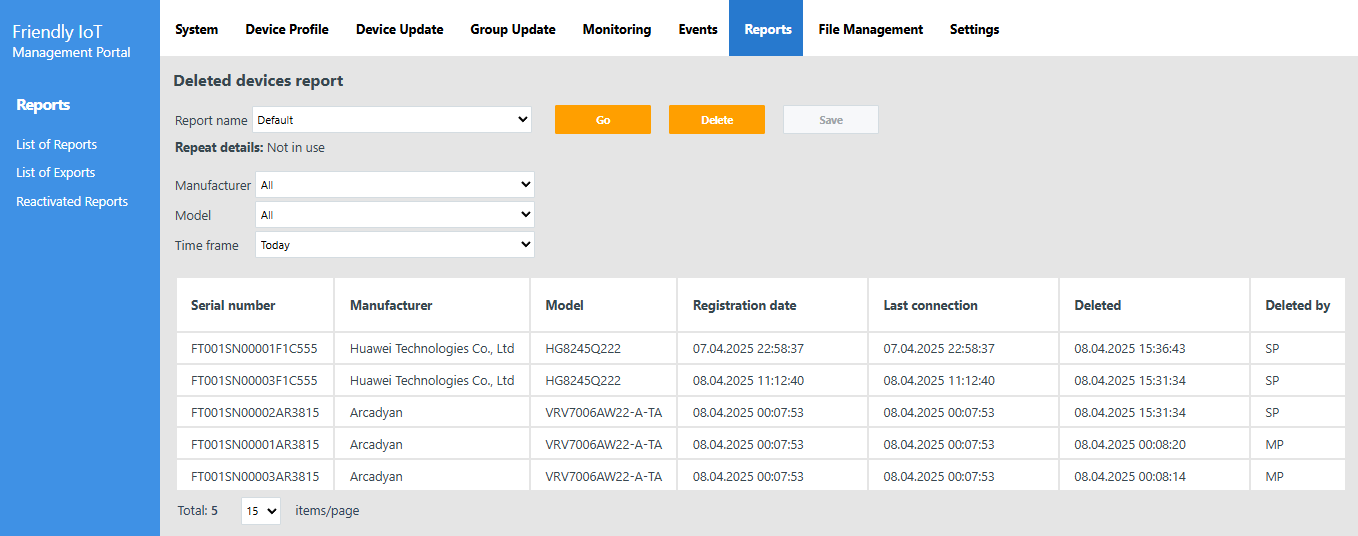Screen dimensions: 1358x536
Task: Click deleted time 08.04.2025 00:08:20
Action: [x=1130, y=445]
